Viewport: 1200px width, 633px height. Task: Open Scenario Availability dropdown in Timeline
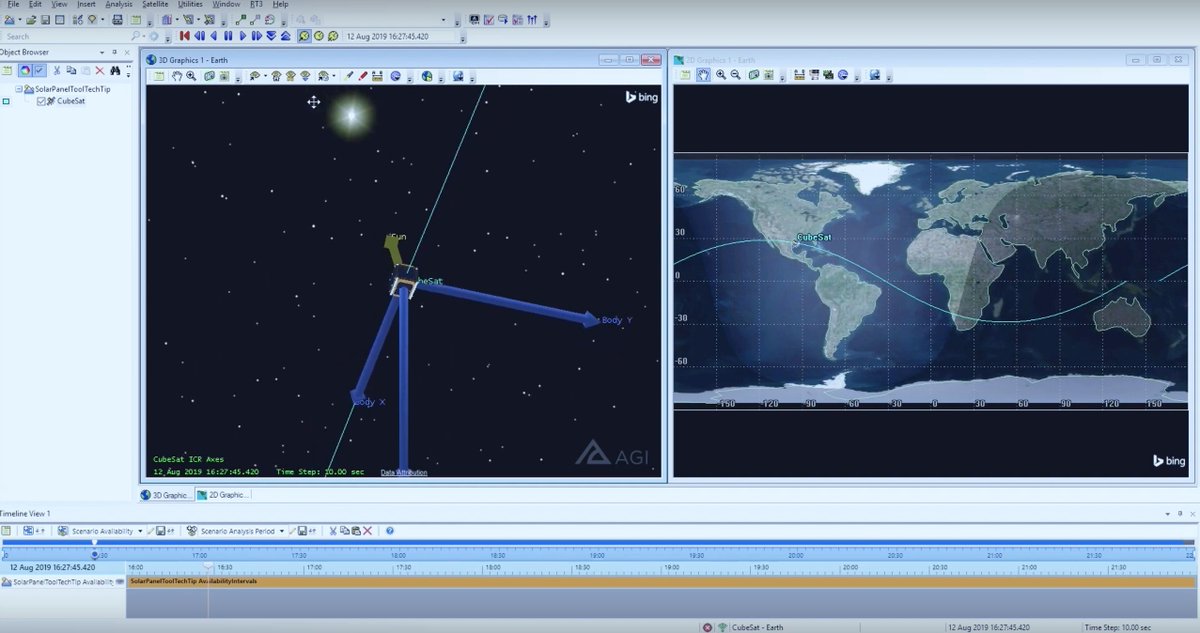(x=140, y=531)
